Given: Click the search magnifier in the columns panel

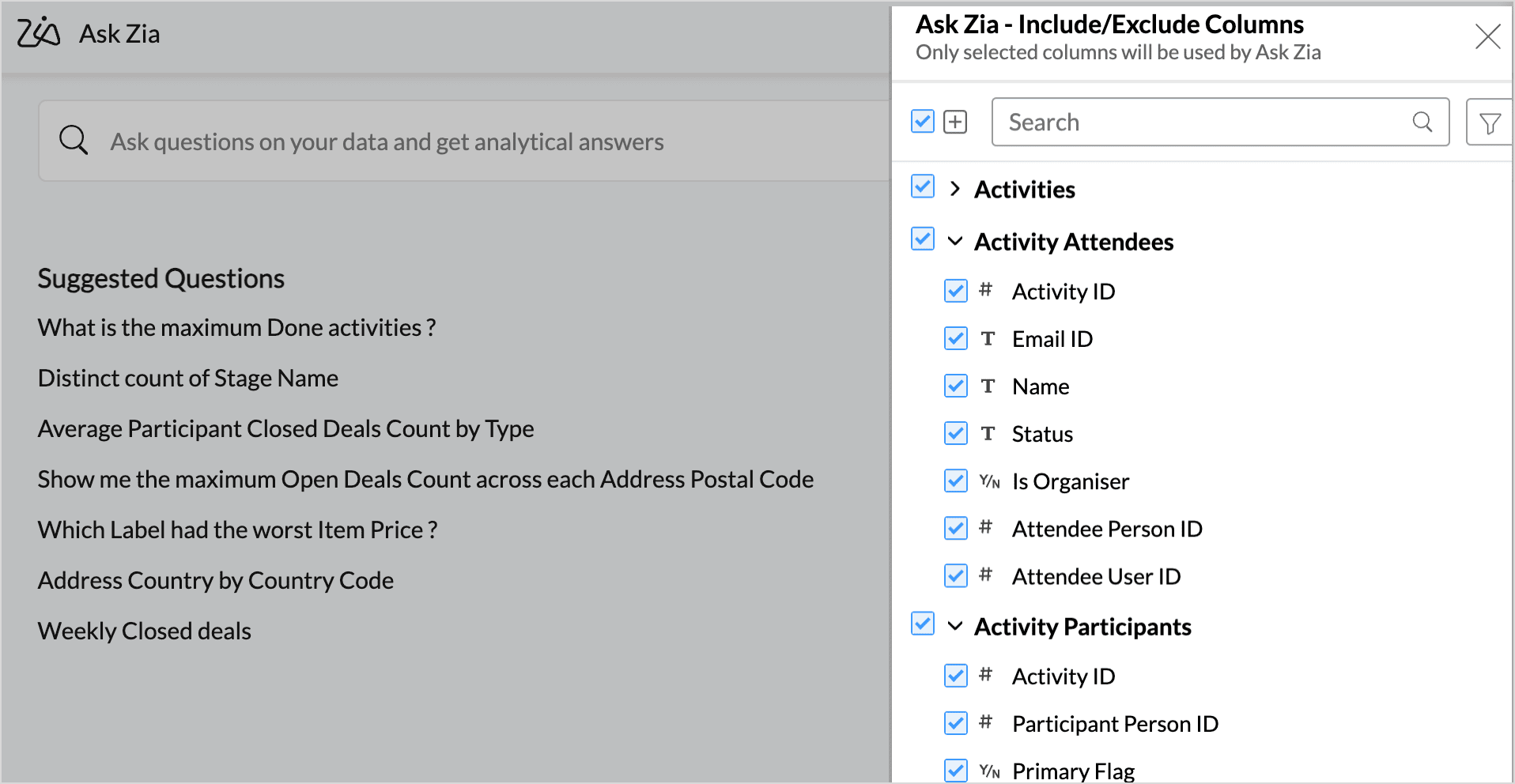Looking at the screenshot, I should [x=1422, y=122].
